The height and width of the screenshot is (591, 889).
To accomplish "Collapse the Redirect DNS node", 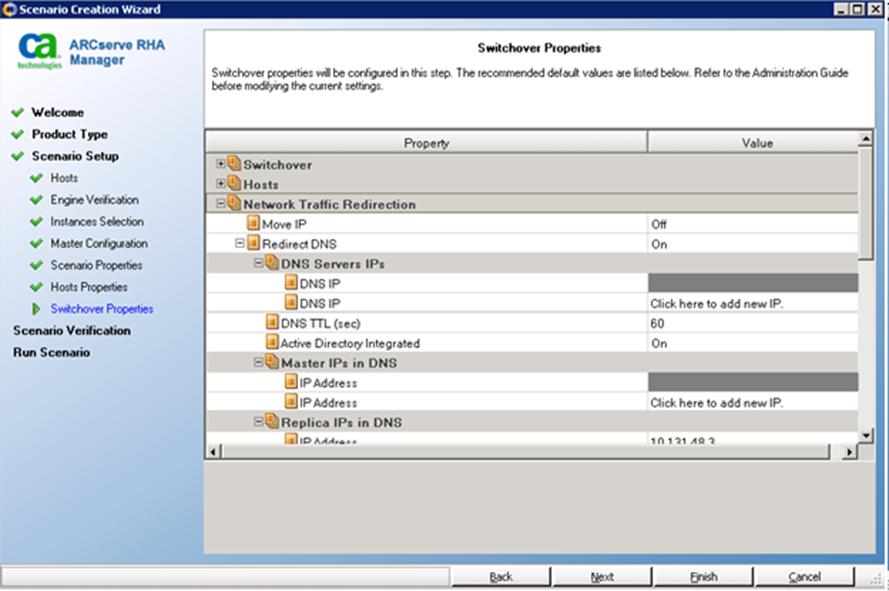I will tap(239, 243).
